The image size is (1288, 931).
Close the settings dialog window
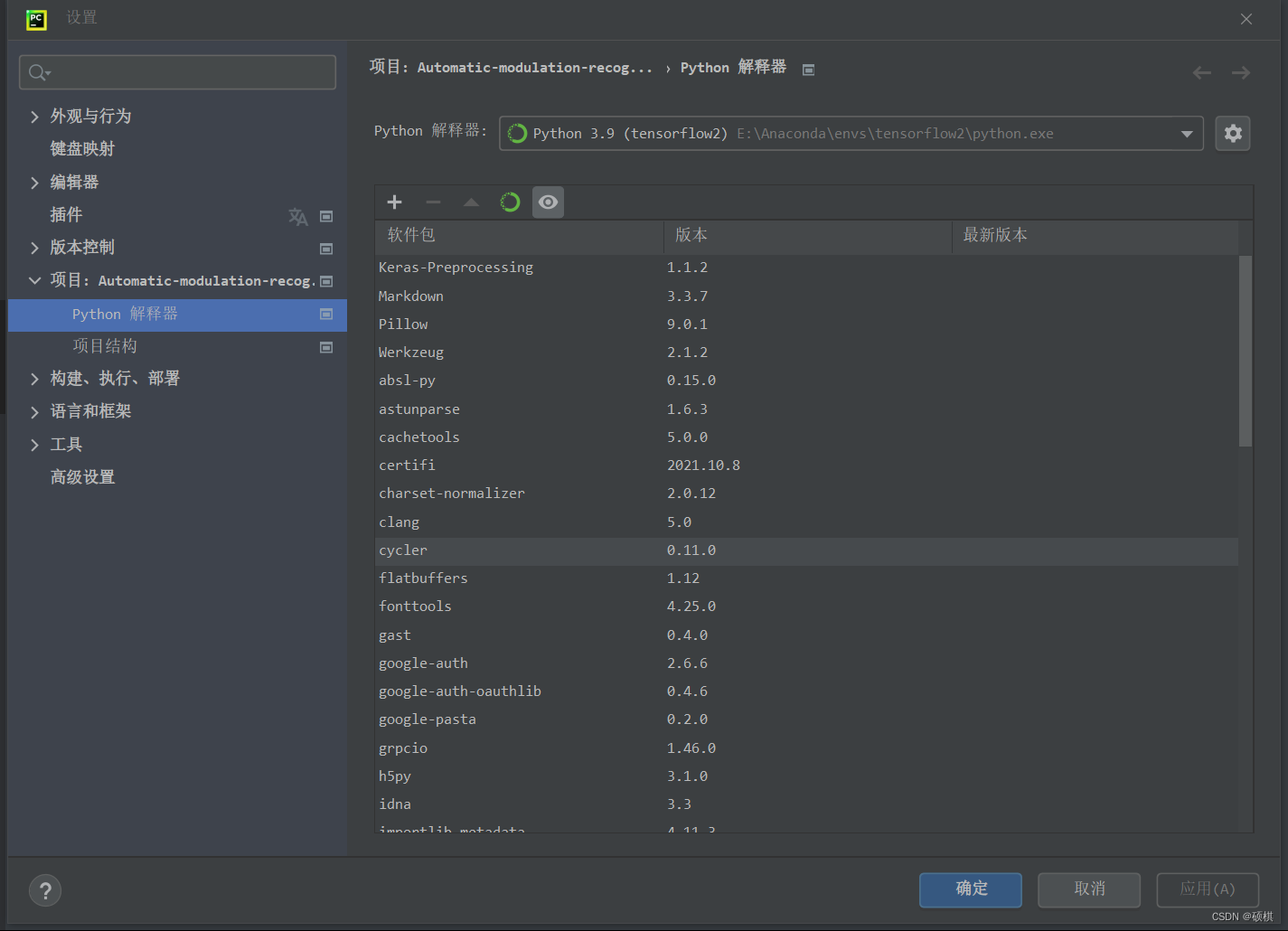point(1246,19)
